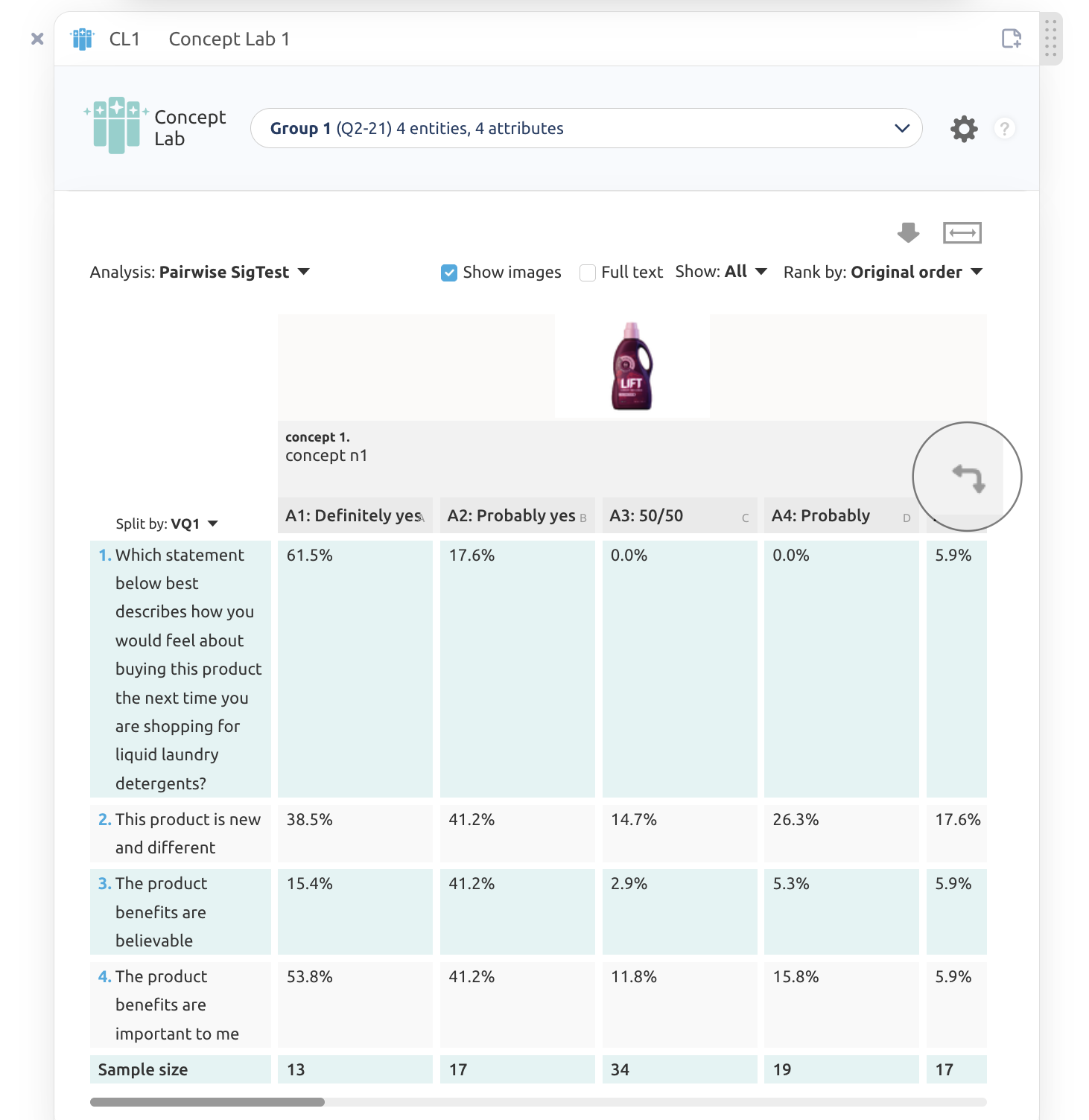Click the help question mark icon
This screenshot has width=1089, height=1120.
click(x=1004, y=129)
